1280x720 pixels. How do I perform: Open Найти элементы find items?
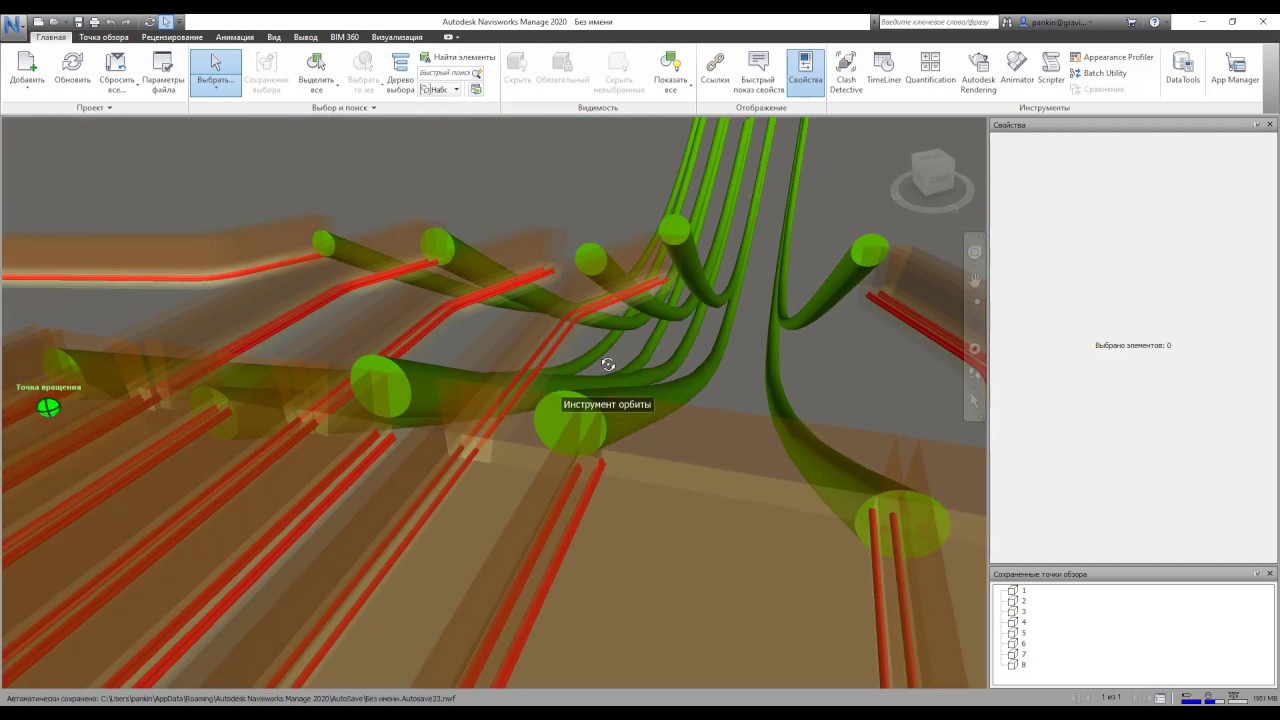tap(458, 57)
